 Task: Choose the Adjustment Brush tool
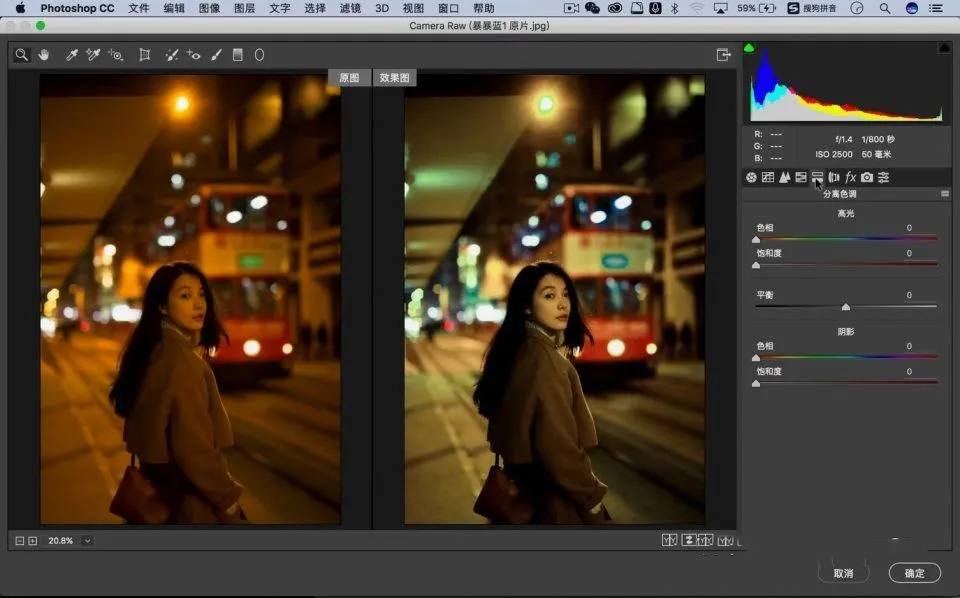coord(215,55)
